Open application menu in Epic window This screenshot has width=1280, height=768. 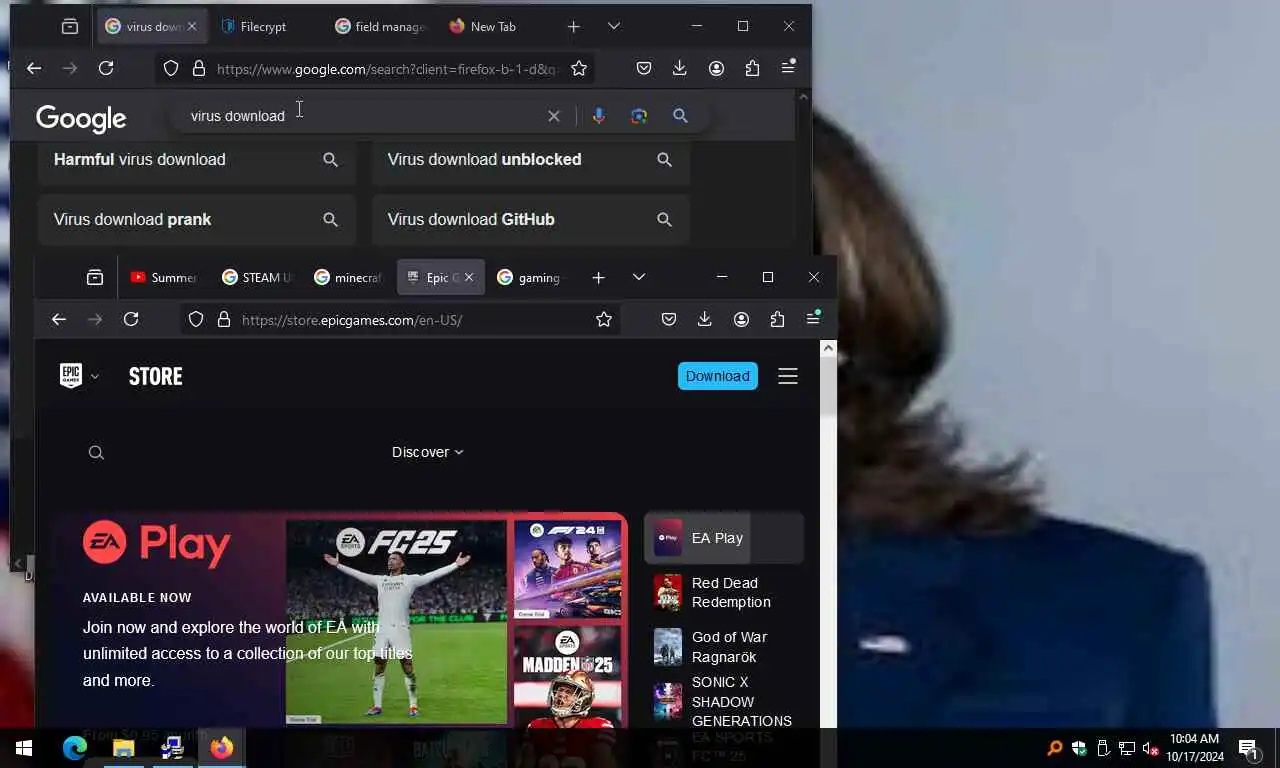[x=813, y=319]
